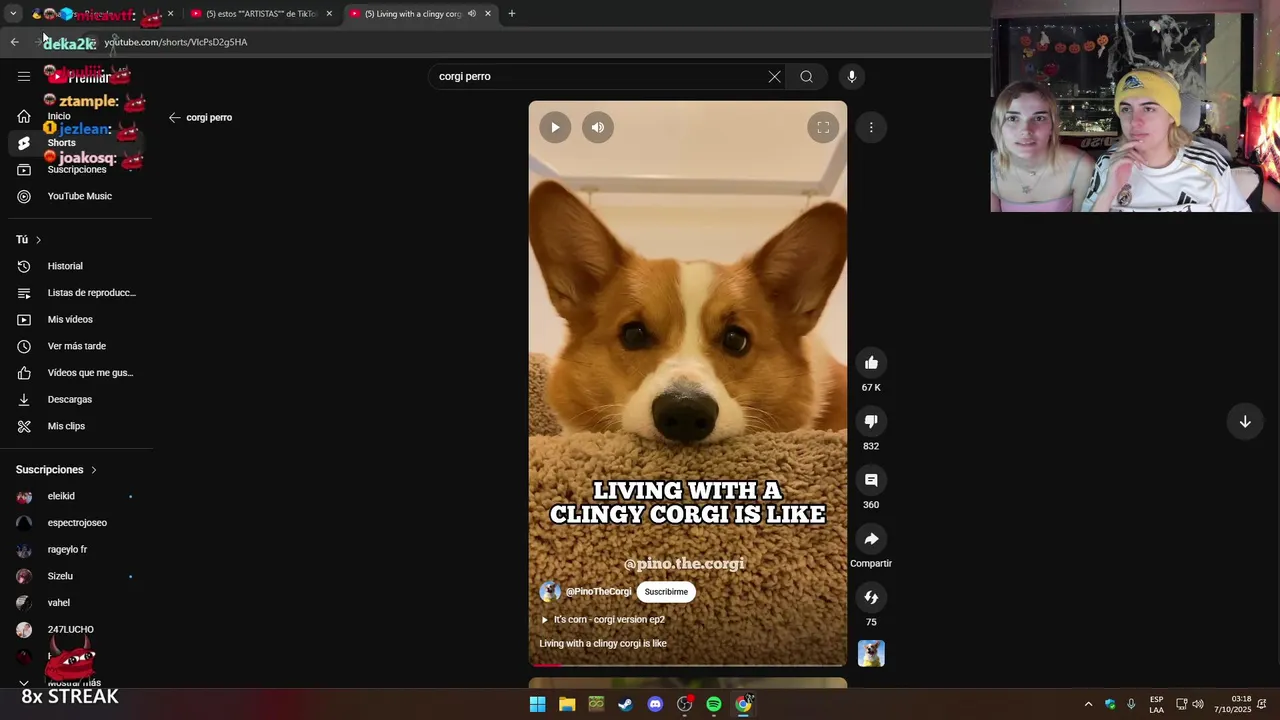Close the 'estos ARTISTAS' tab
Screen dimensions: 1280x720
[x=329, y=14]
